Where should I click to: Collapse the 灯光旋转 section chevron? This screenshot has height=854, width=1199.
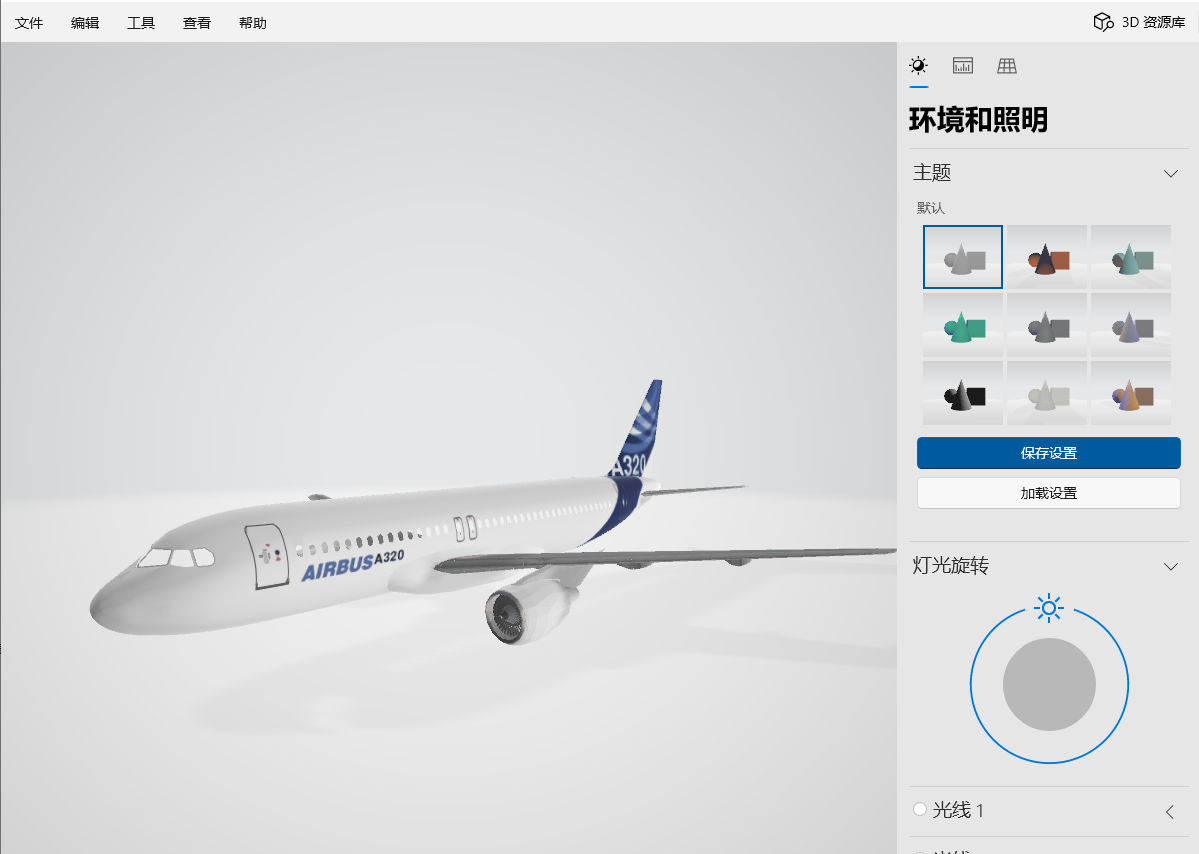click(1171, 567)
